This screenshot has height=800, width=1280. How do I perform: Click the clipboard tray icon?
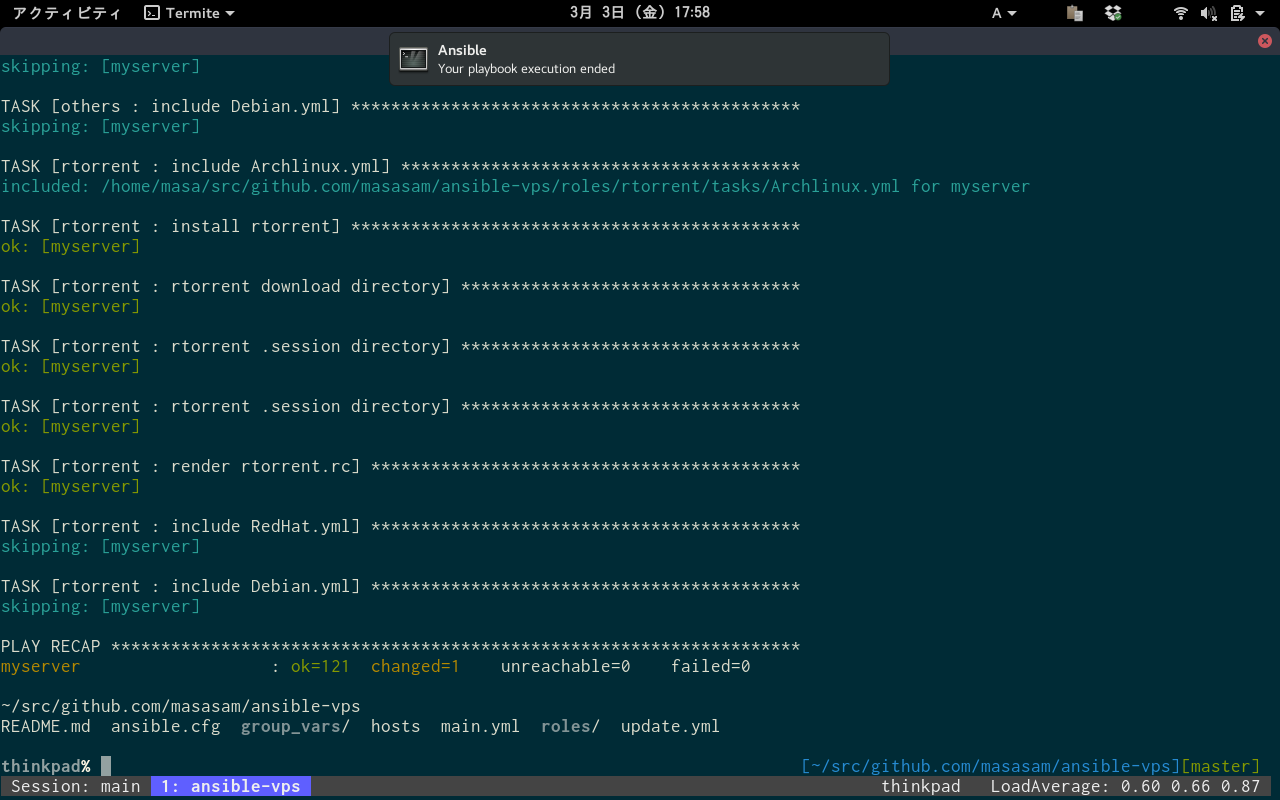(1075, 13)
